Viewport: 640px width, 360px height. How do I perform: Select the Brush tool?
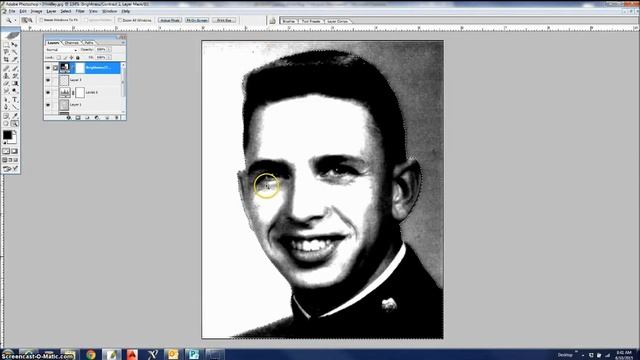pyautogui.click(x=14, y=68)
